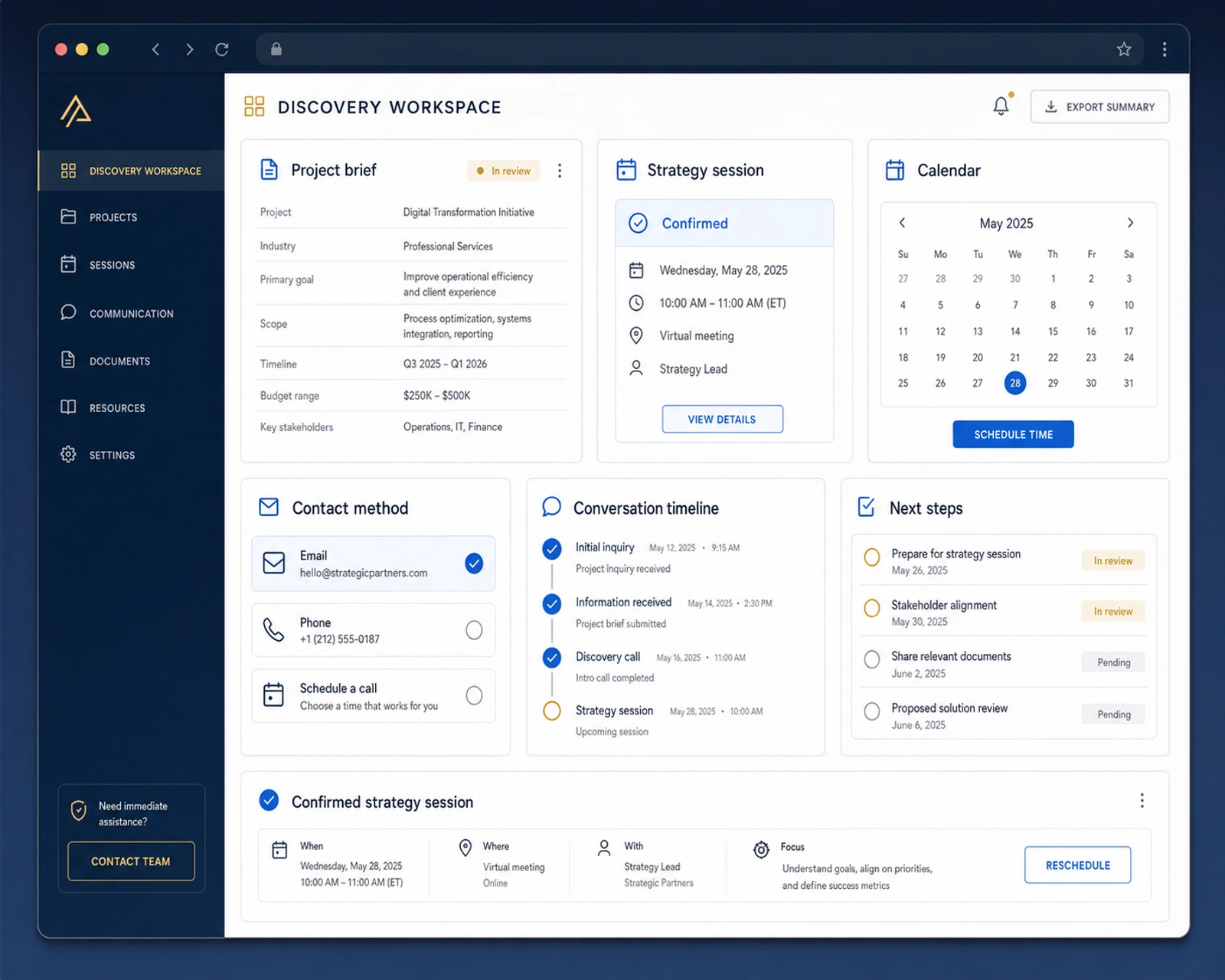Viewport: 1225px width, 980px height.
Task: Click the browser address bar
Action: (699, 49)
